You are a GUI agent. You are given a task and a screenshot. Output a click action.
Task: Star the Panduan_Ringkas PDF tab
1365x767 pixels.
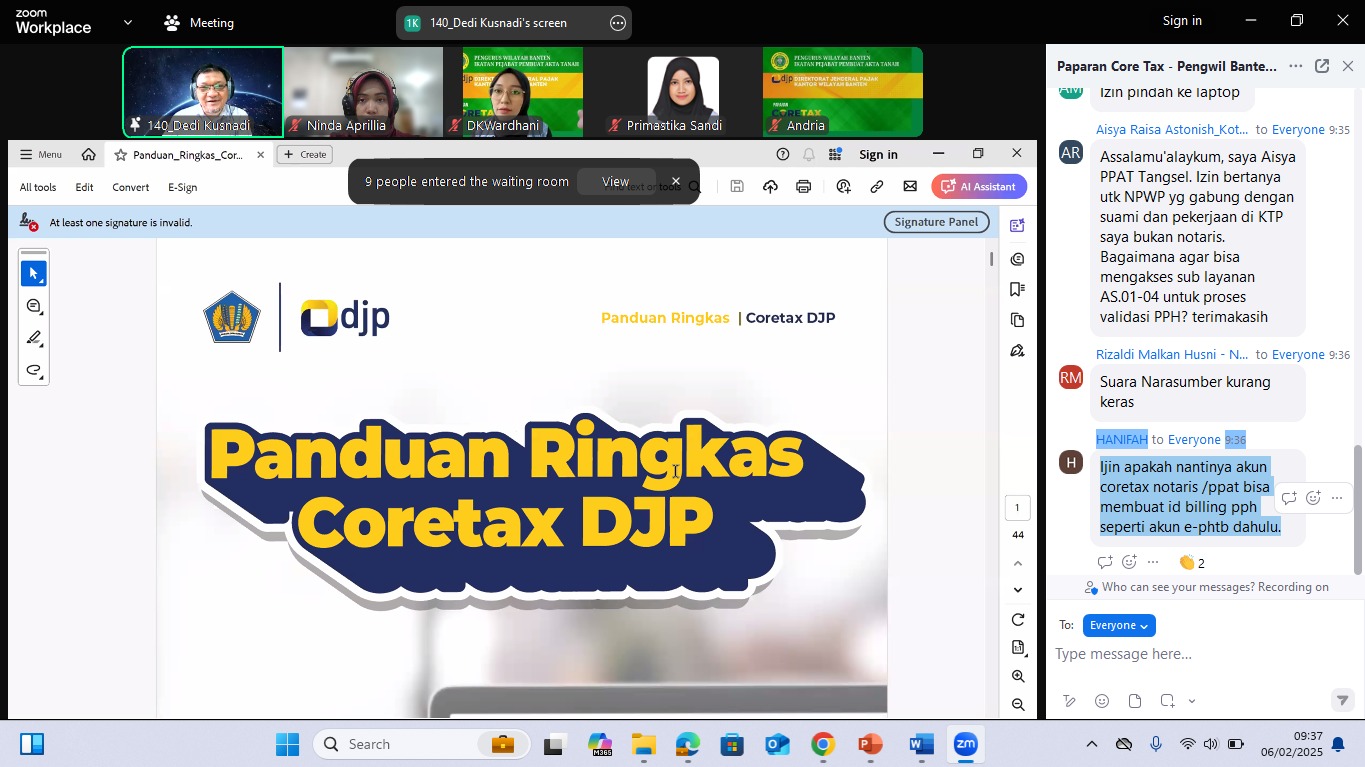click(121, 155)
